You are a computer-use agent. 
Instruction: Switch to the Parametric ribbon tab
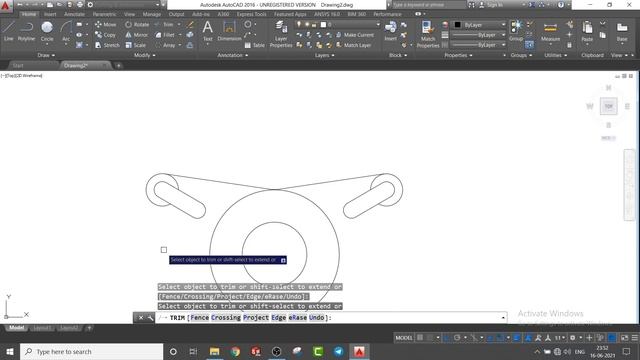click(x=104, y=14)
